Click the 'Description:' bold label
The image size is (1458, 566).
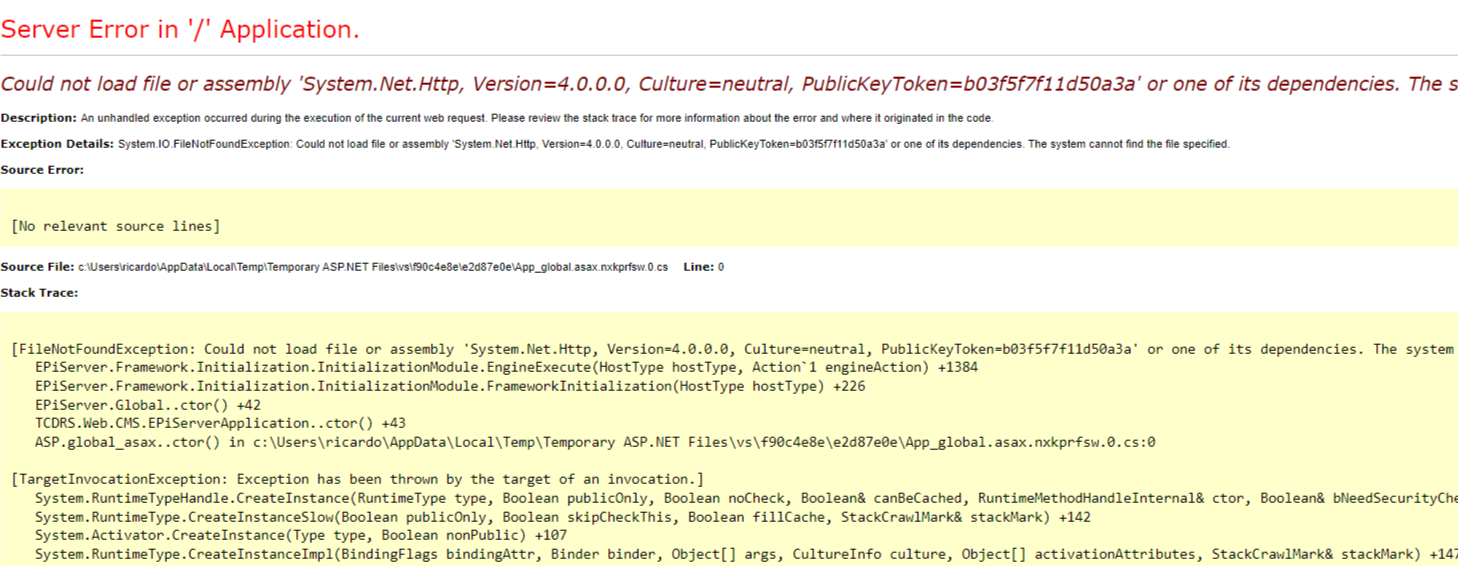coord(39,118)
